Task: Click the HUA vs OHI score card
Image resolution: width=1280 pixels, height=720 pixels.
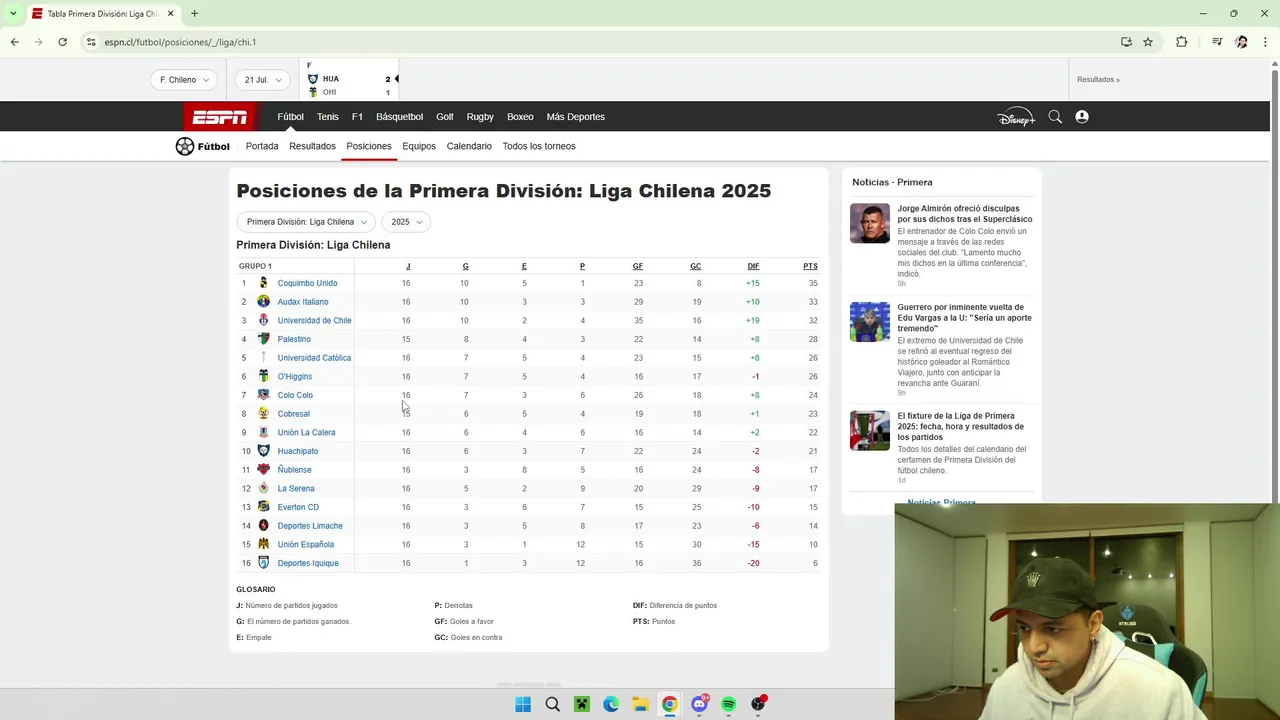Action: [x=350, y=80]
